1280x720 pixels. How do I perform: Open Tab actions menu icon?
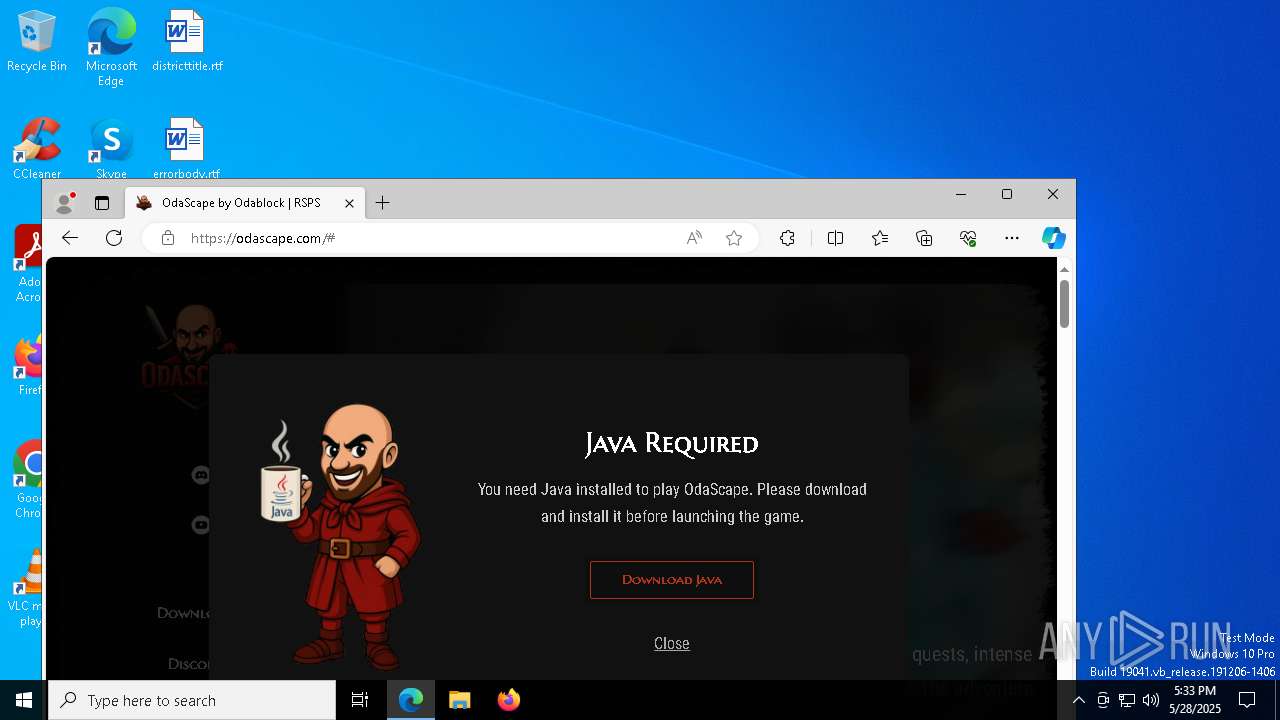102,203
